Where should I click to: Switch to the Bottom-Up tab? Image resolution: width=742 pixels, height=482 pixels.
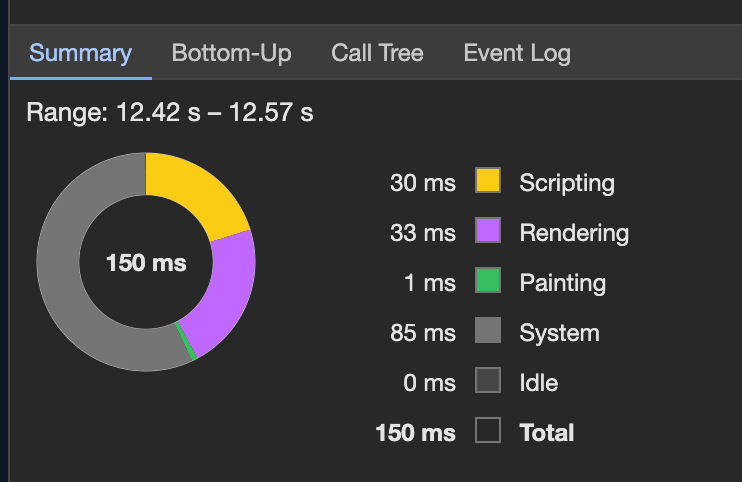tap(231, 53)
